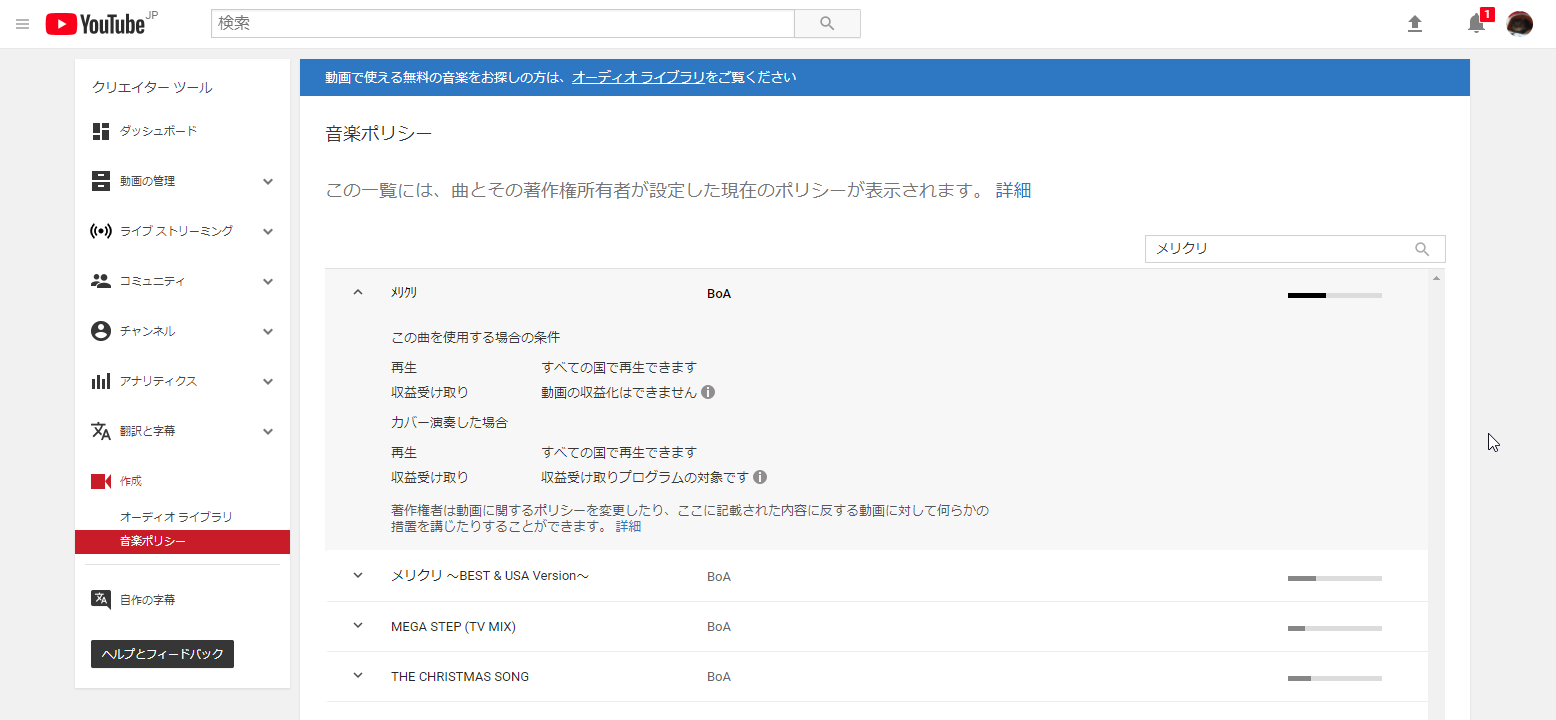
Task: Click the チャンネル account icon
Action: pyautogui.click(x=100, y=331)
